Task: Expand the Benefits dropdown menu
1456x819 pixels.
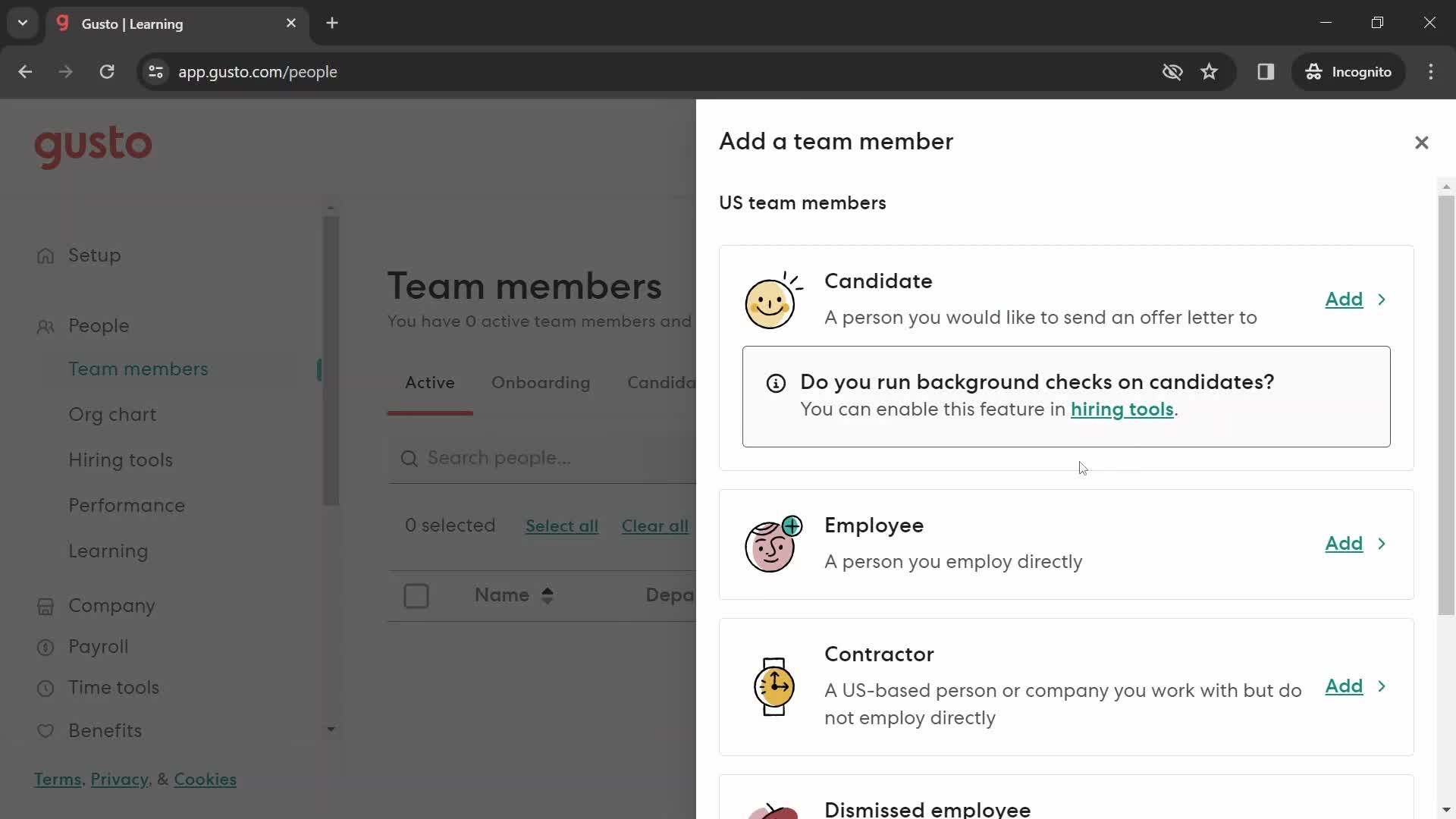Action: point(330,730)
